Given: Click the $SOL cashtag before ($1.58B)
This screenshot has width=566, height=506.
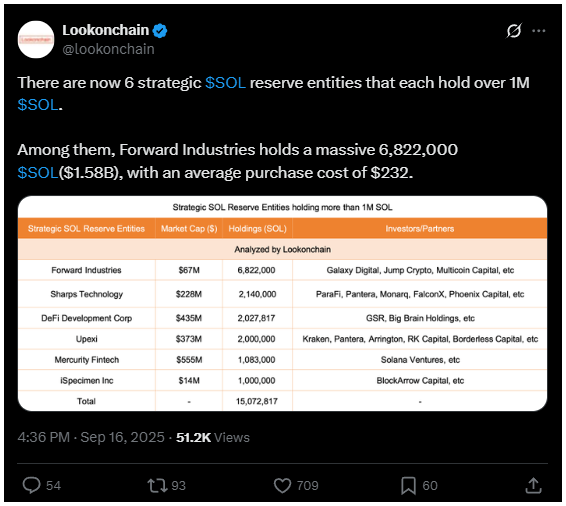Looking at the screenshot, I should click(38, 173).
